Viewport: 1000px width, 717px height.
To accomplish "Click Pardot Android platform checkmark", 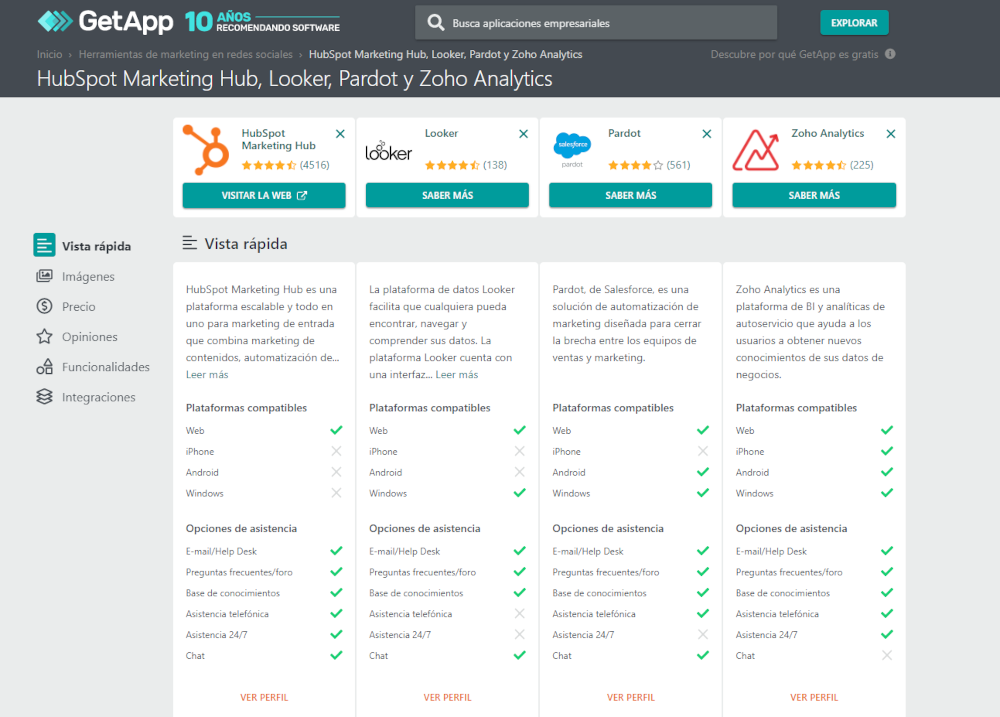I will [x=703, y=472].
